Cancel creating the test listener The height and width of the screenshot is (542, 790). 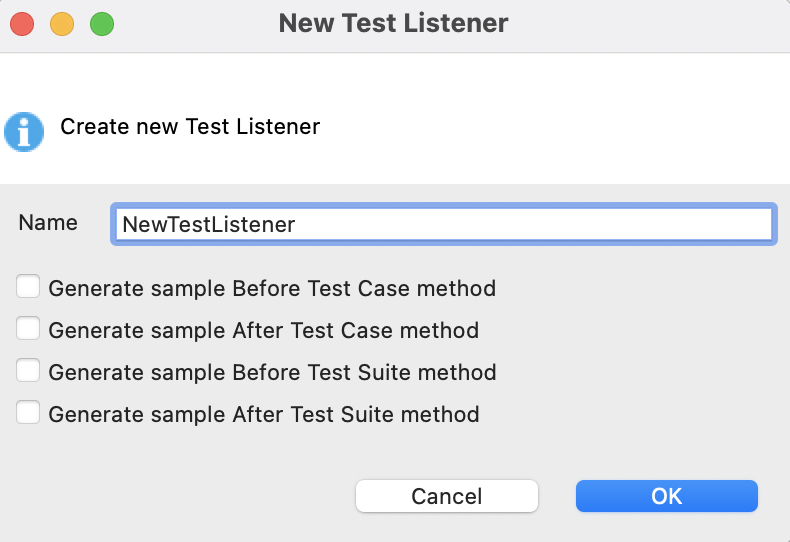(x=447, y=496)
